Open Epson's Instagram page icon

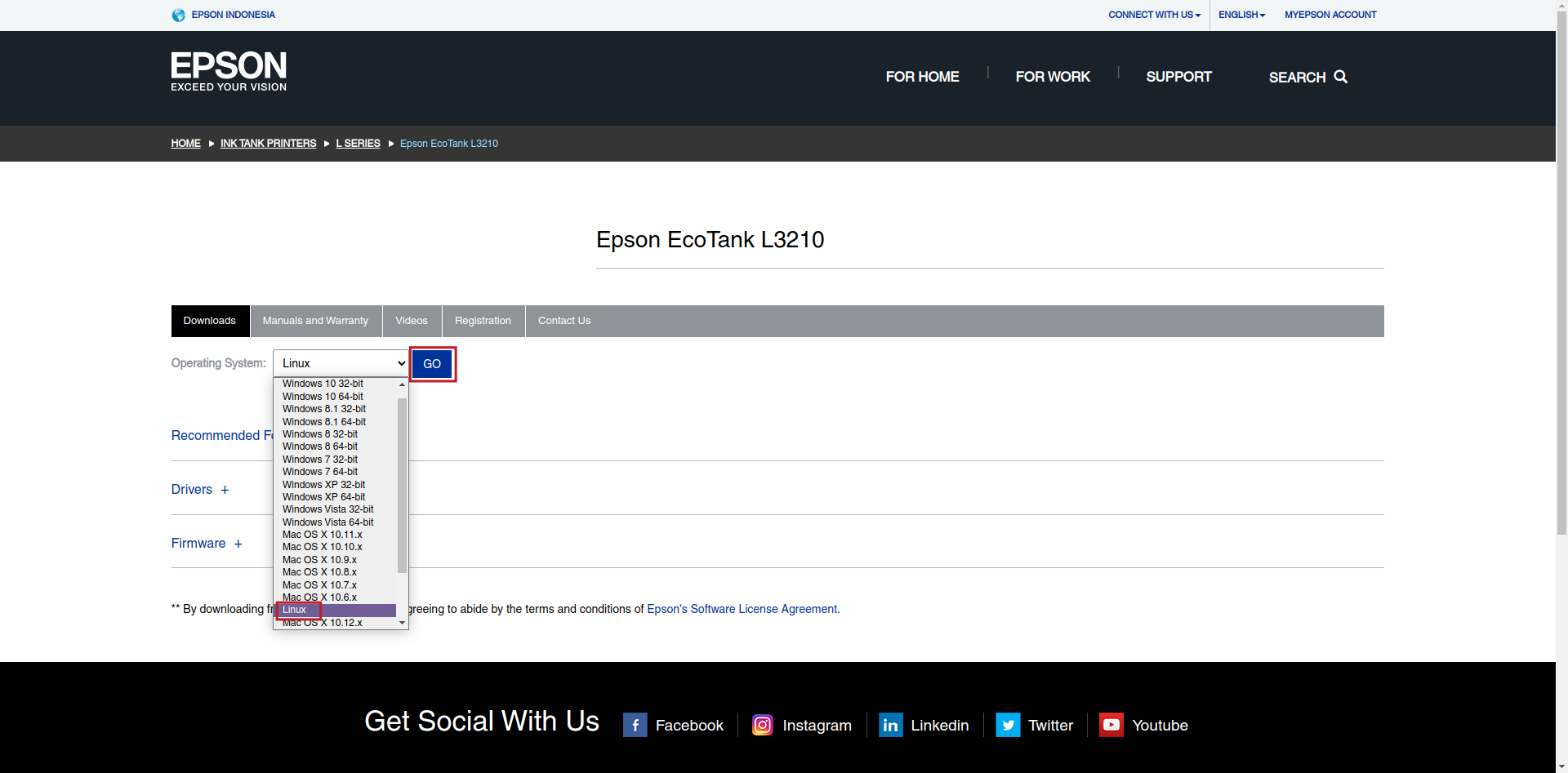click(762, 725)
